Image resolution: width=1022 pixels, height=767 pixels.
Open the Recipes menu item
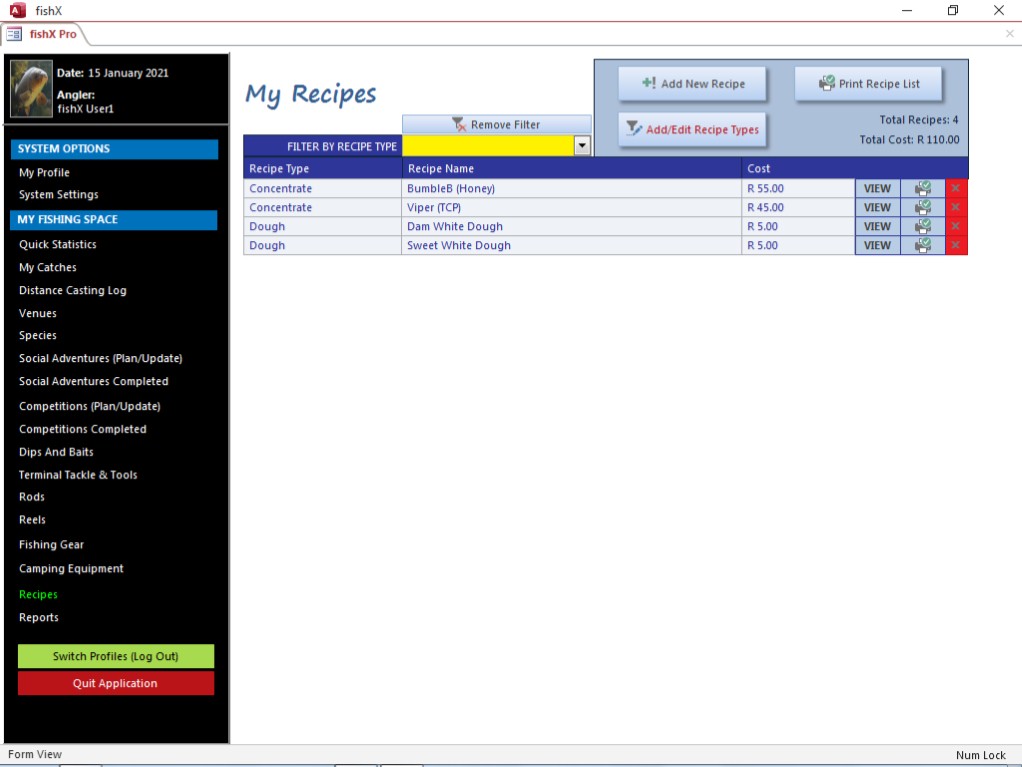click(x=38, y=594)
